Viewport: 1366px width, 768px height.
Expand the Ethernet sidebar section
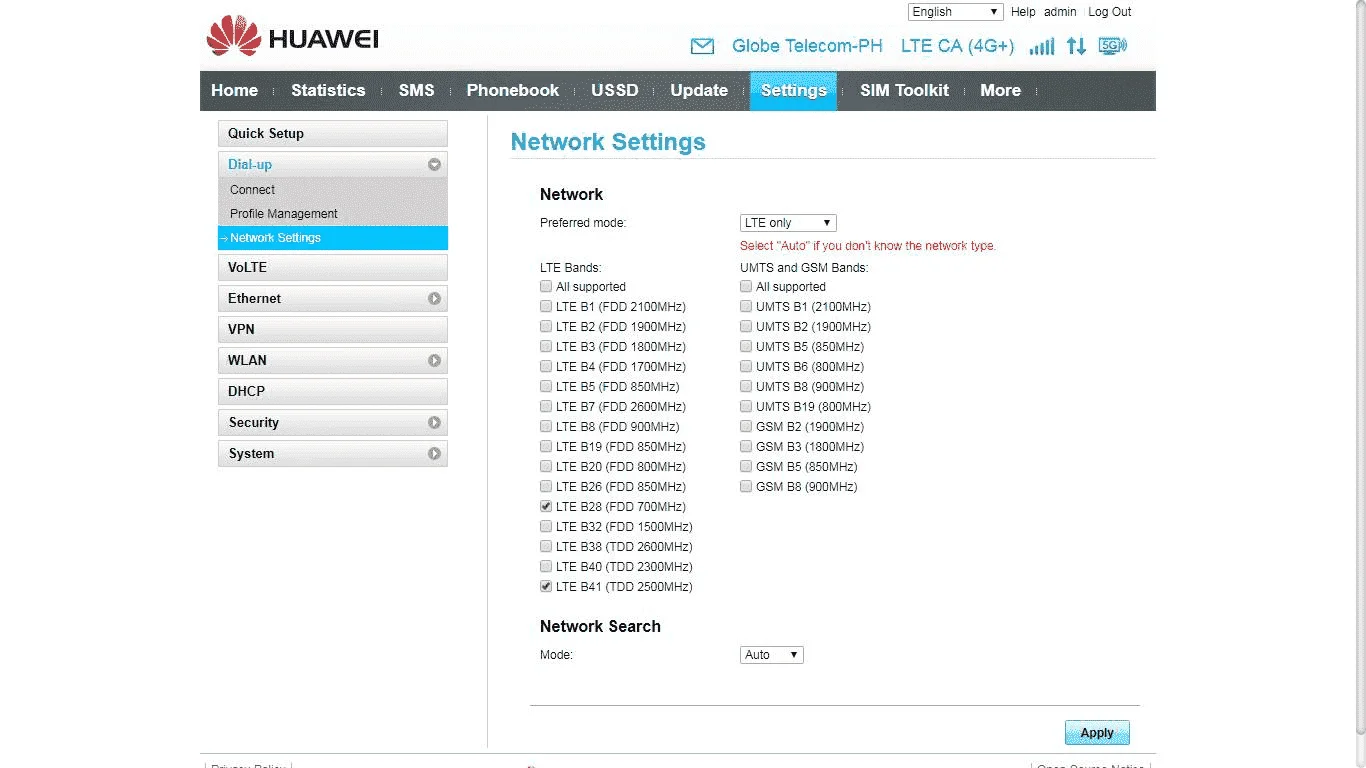pyautogui.click(x=332, y=298)
